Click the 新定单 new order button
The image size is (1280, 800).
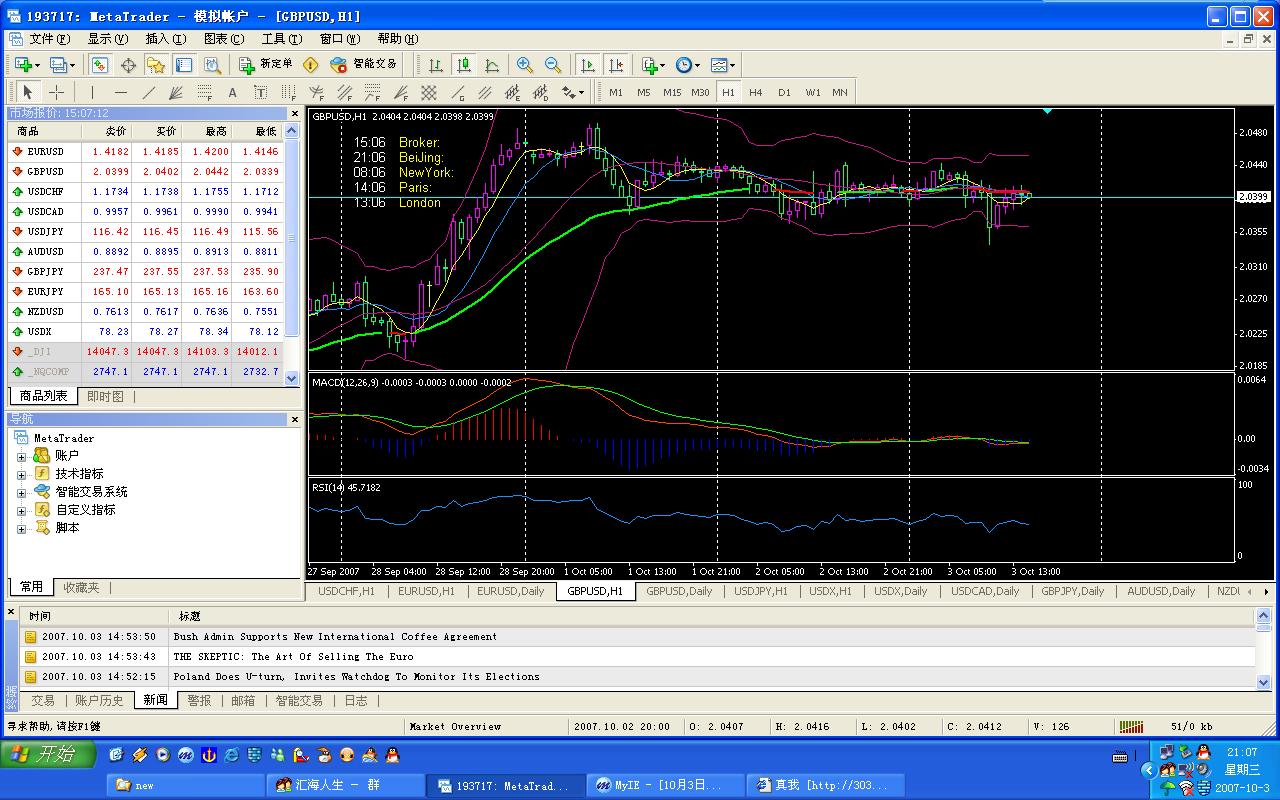(266, 64)
